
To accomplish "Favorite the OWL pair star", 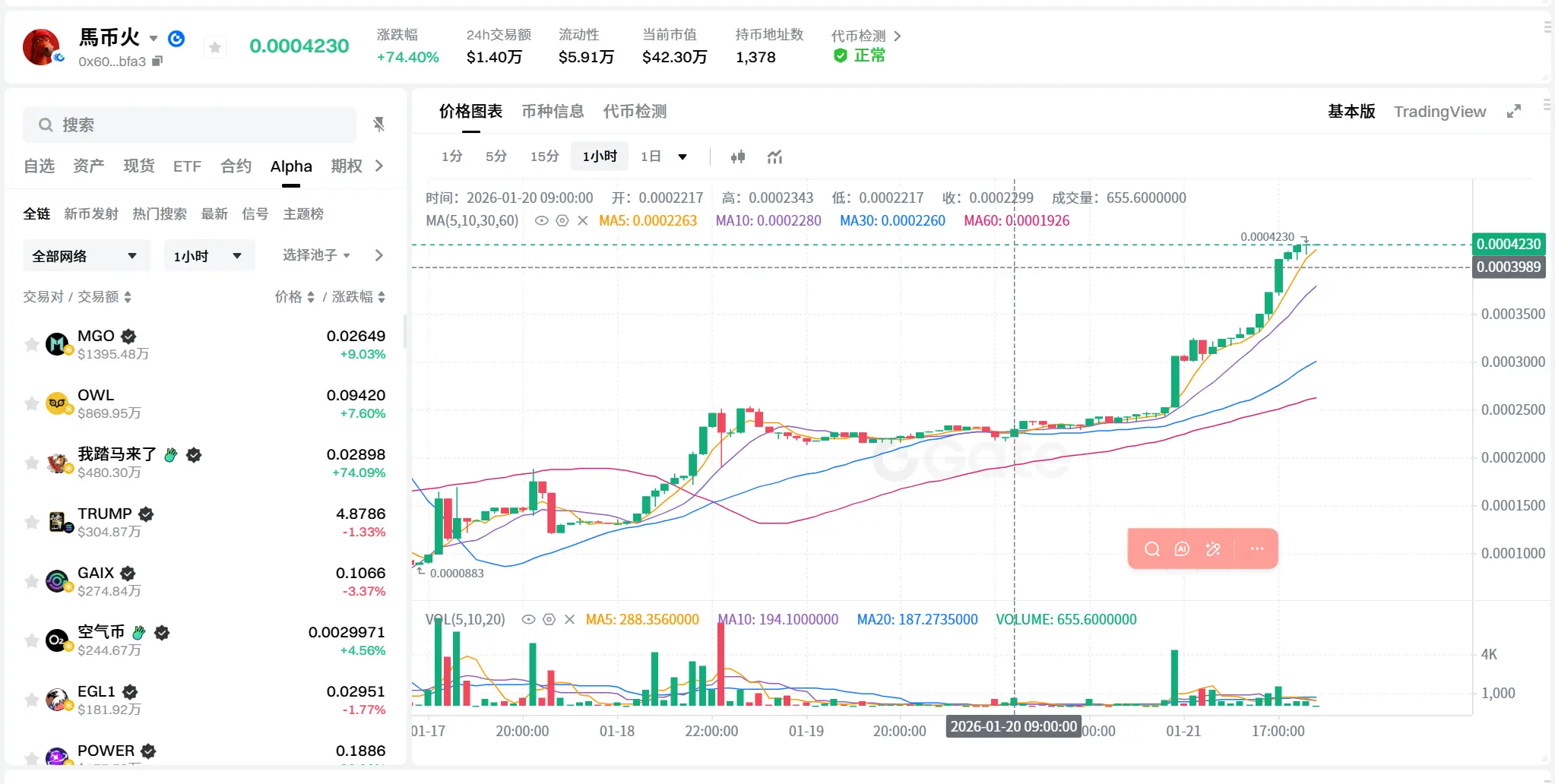I will click(x=31, y=404).
